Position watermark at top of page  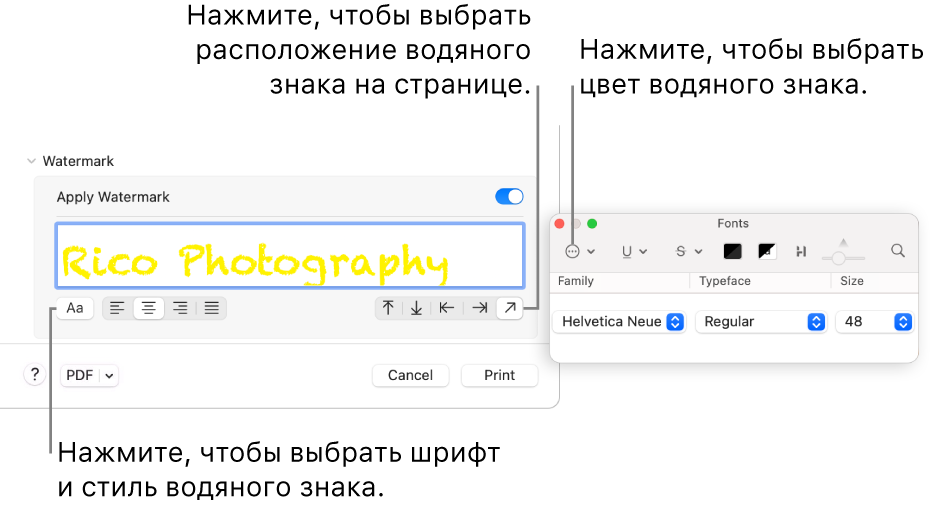tap(388, 308)
